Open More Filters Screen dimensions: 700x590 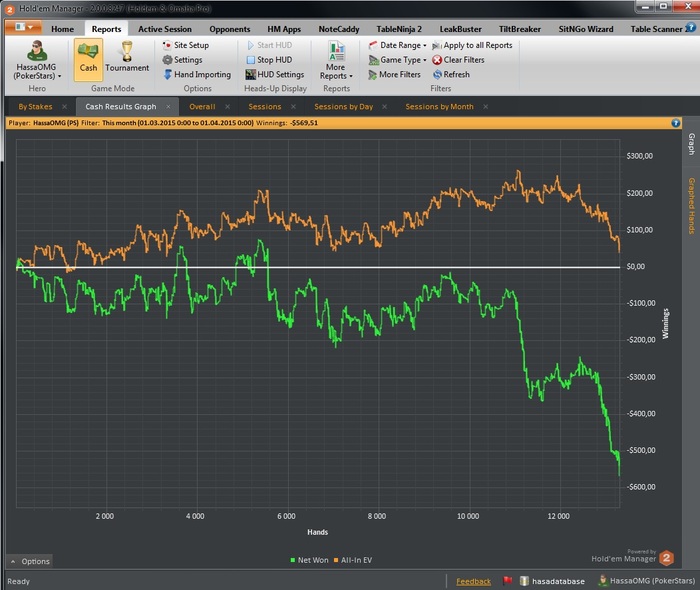tap(394, 75)
